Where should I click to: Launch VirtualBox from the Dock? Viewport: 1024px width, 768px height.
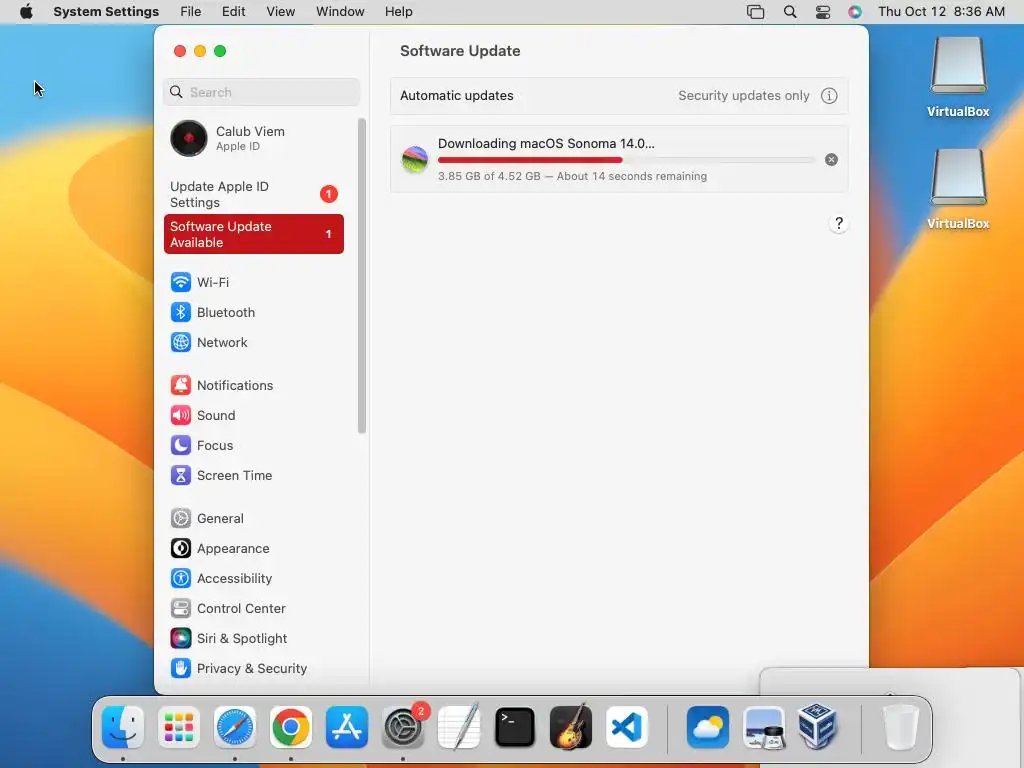tap(818, 727)
